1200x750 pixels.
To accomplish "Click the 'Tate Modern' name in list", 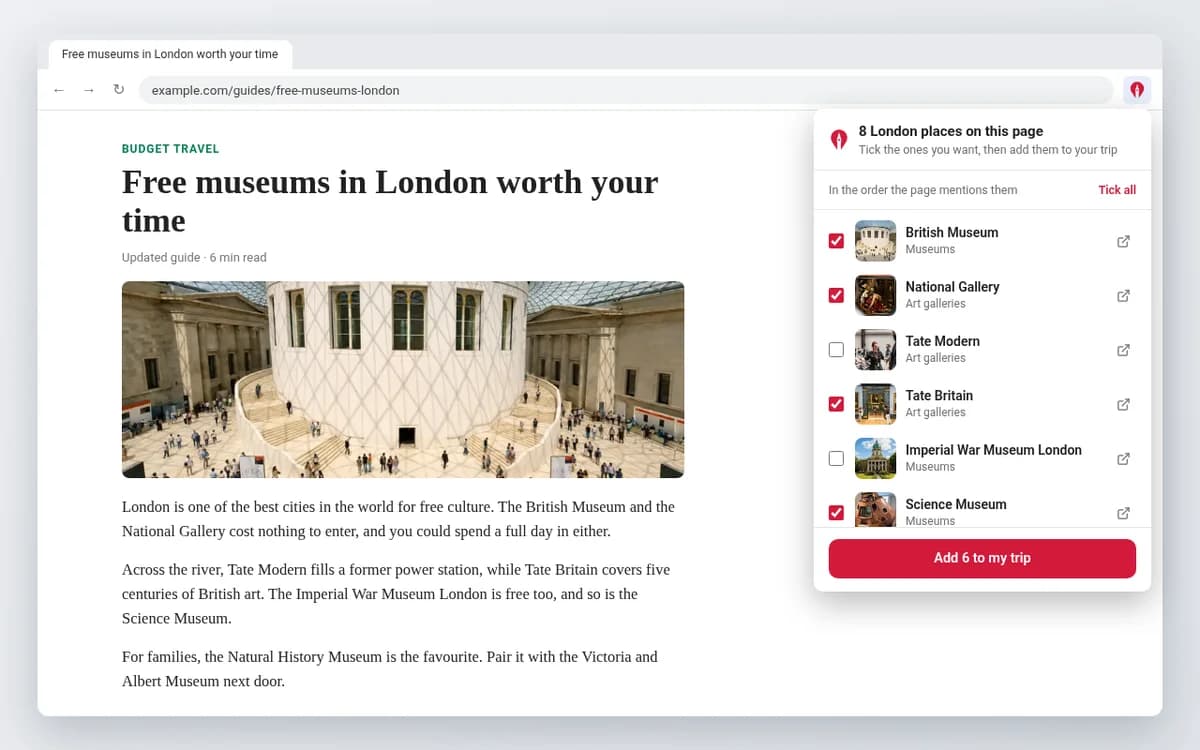I will click(x=943, y=341).
